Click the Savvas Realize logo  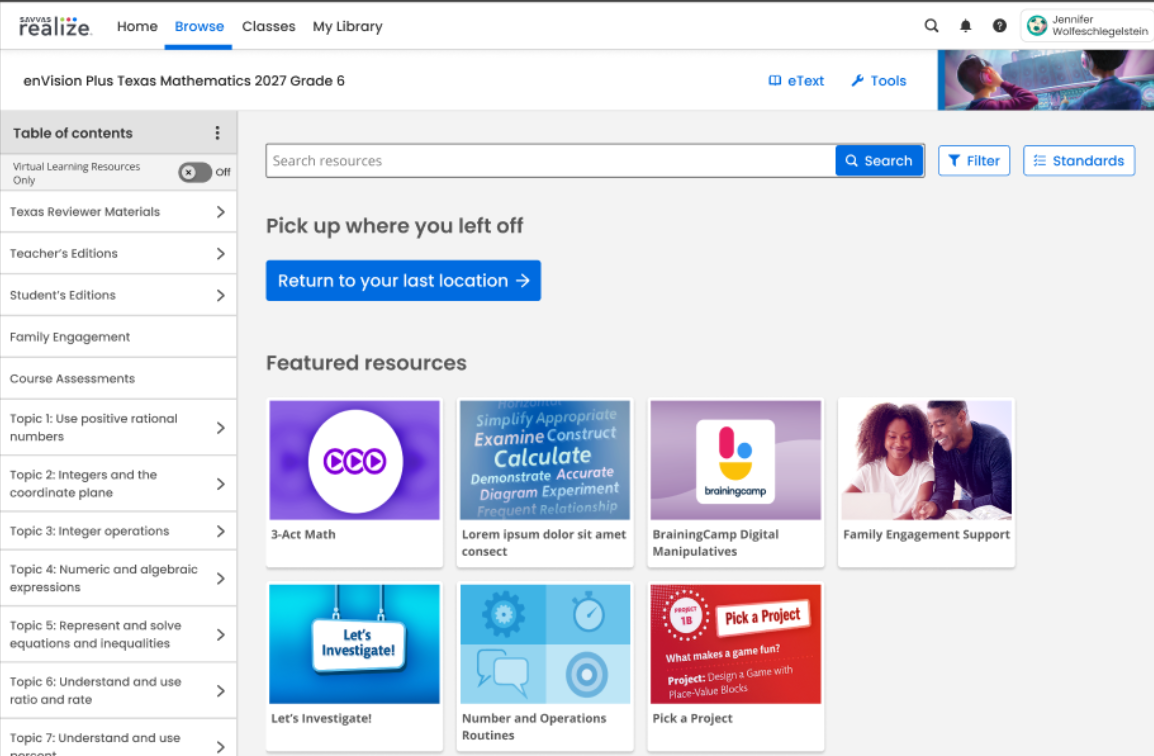click(55, 27)
